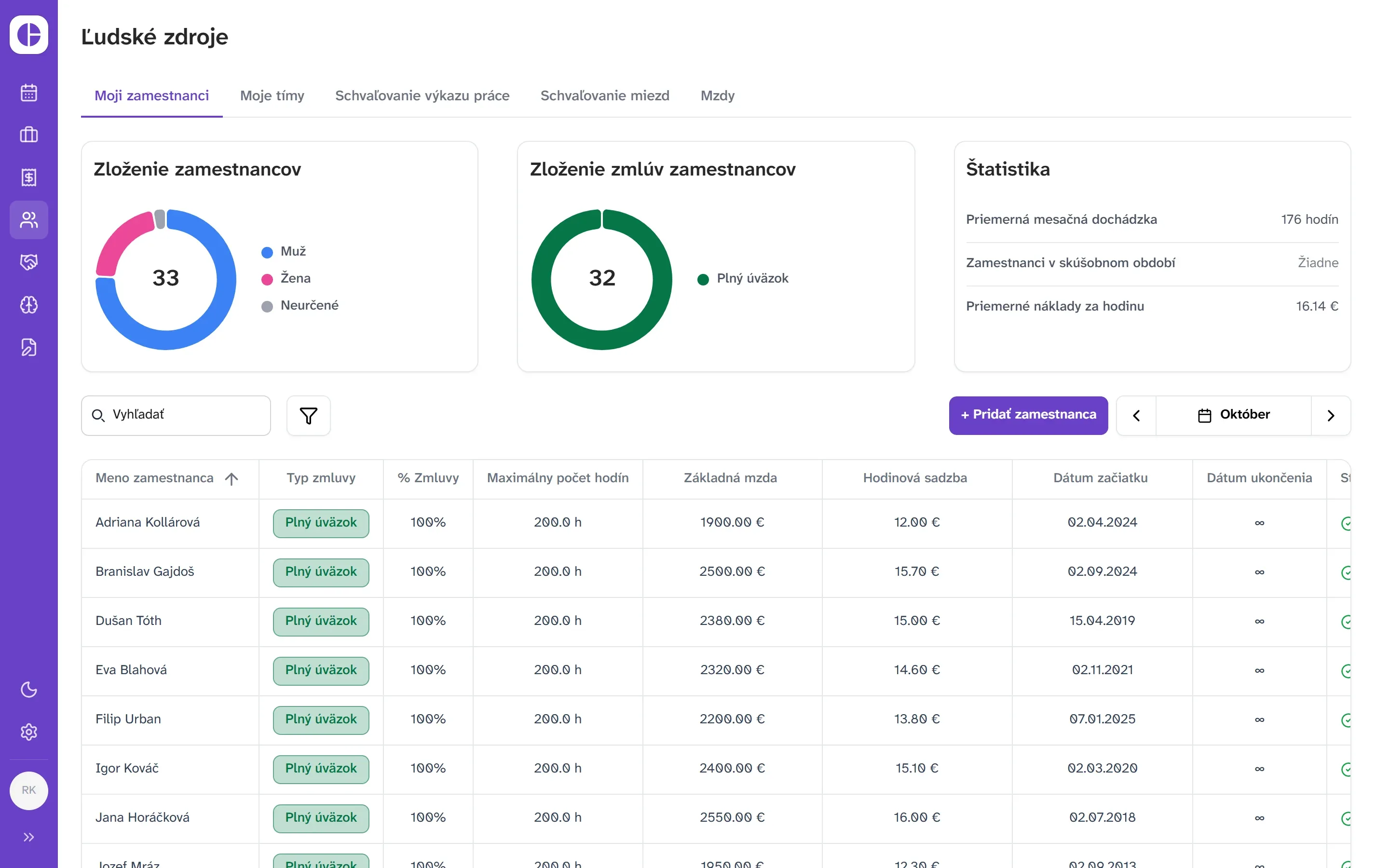Screen dimensions: 1389x868
Task: Switch to the Moji zamestnanci tab
Action: [x=151, y=96]
